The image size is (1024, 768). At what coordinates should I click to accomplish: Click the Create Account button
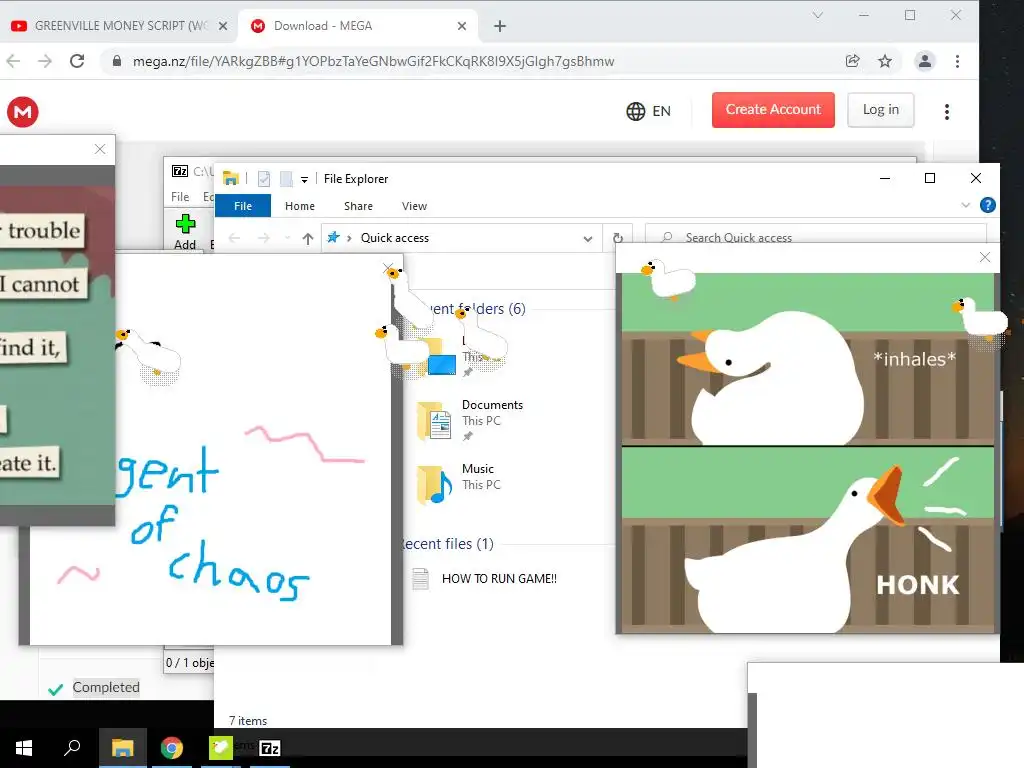[x=773, y=110]
